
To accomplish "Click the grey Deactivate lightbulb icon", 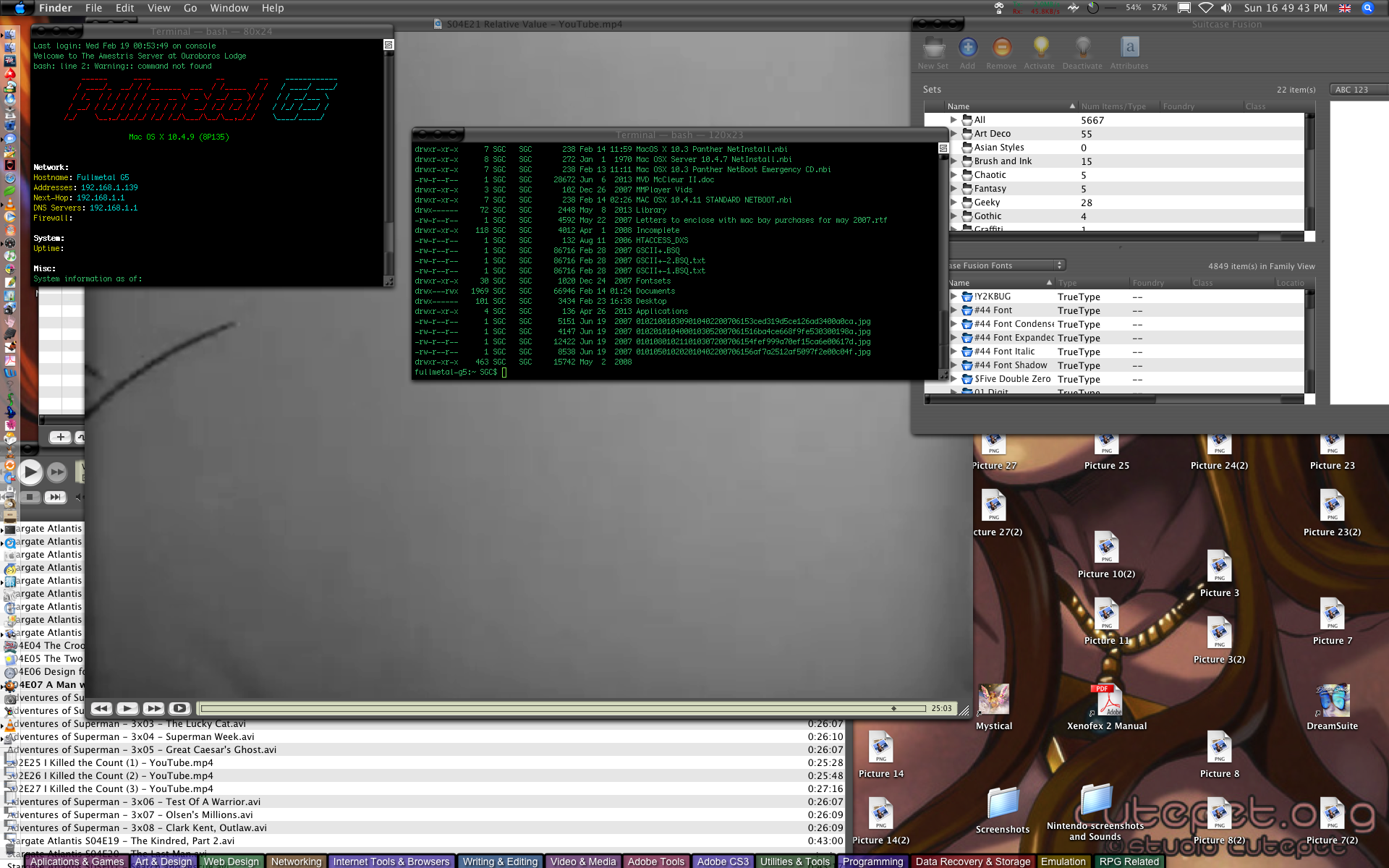I will tap(1082, 48).
